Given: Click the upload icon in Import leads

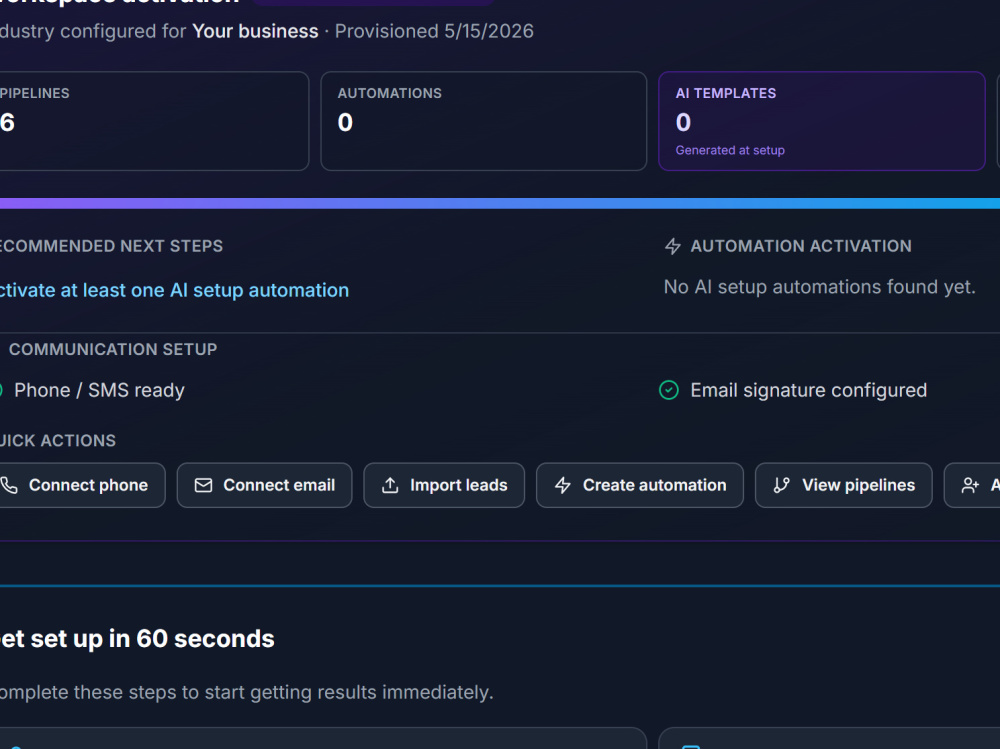Looking at the screenshot, I should (x=390, y=486).
